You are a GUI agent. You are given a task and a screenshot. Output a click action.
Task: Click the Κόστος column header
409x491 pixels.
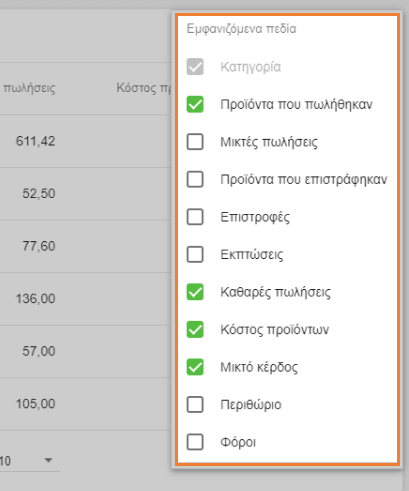click(x=143, y=88)
